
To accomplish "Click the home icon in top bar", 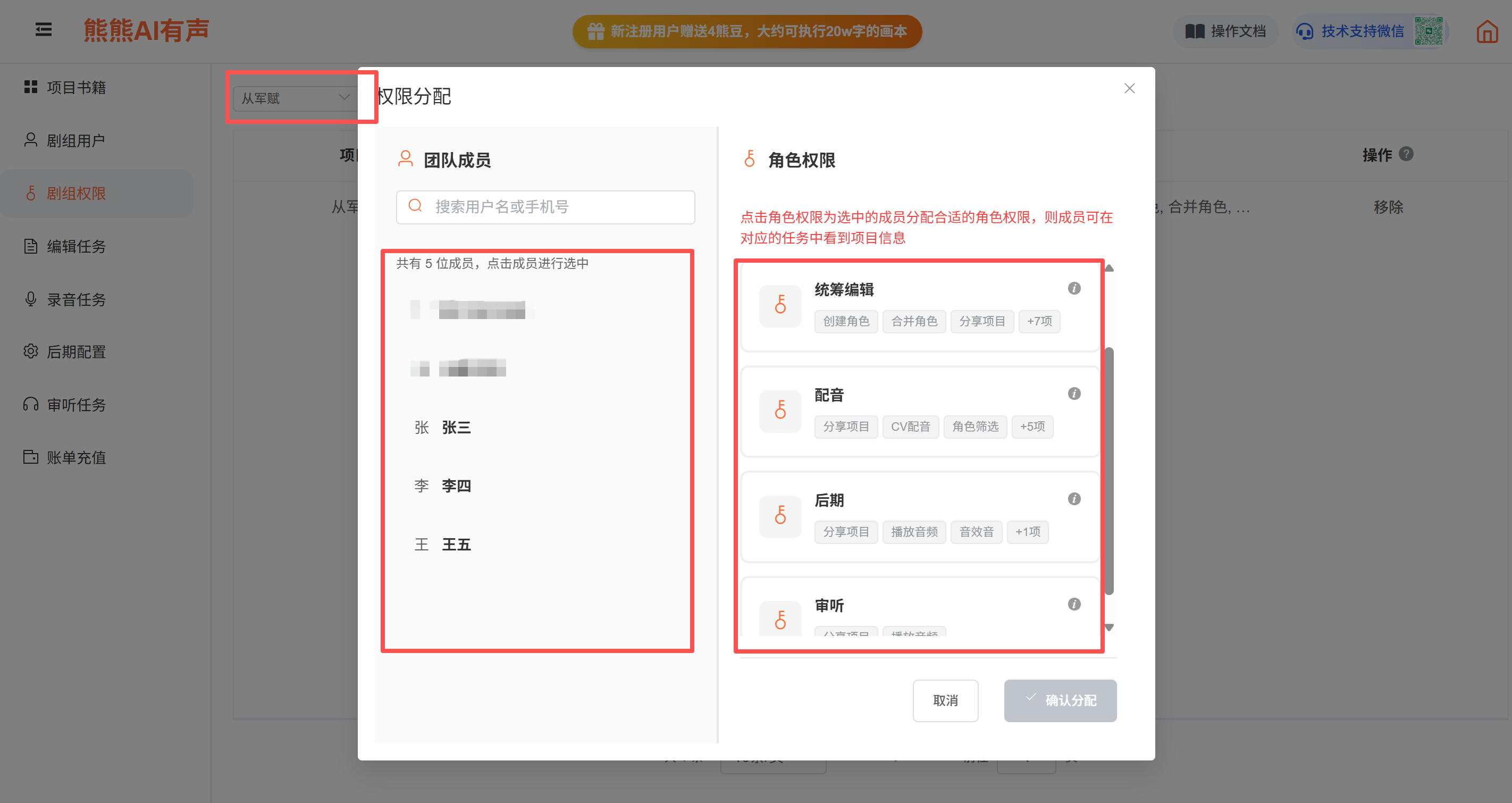I will [x=1487, y=31].
